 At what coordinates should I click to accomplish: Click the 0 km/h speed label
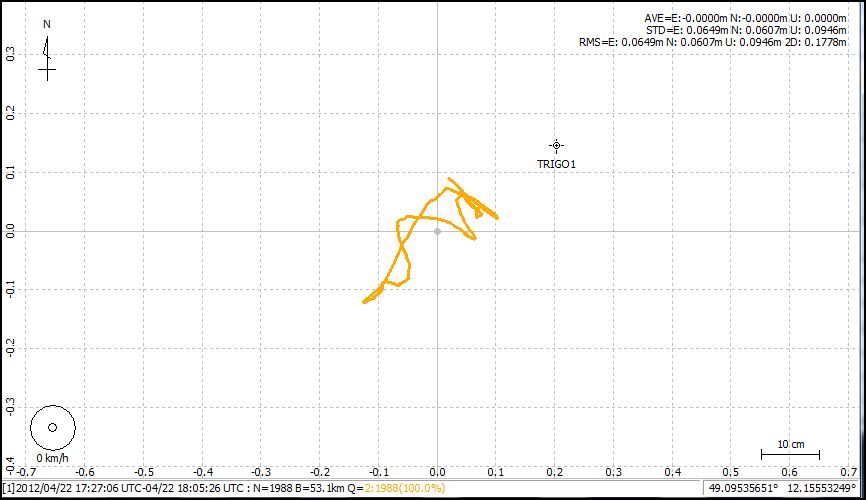(x=52, y=457)
